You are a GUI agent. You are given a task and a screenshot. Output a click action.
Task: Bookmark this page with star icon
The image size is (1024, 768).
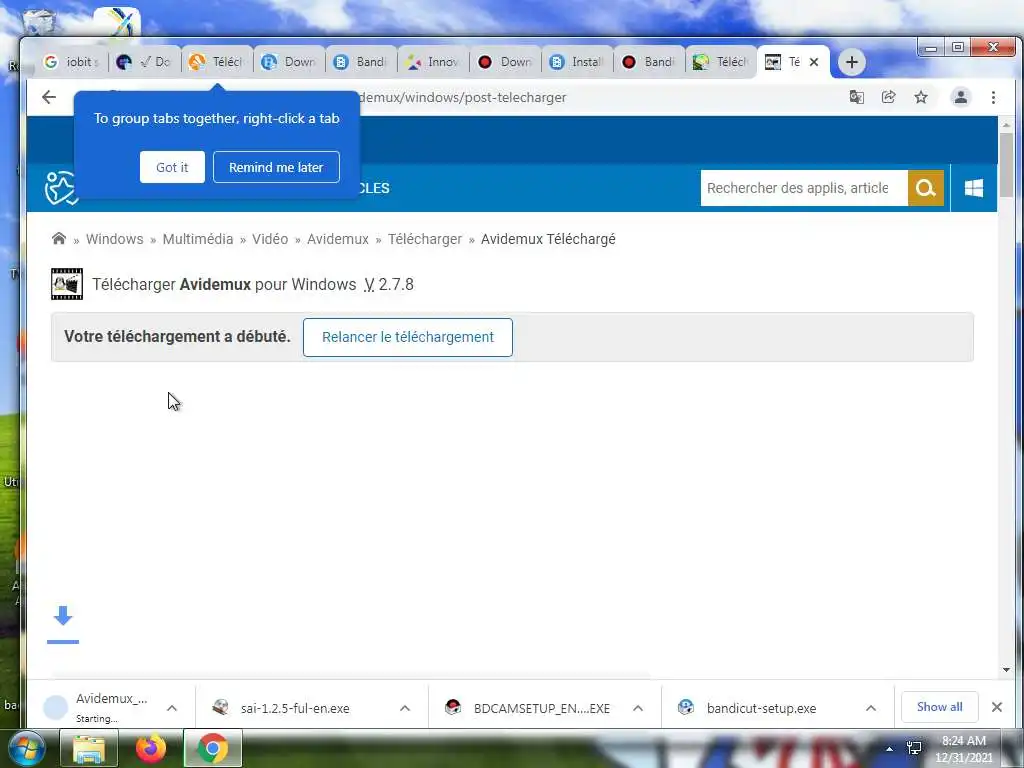click(921, 97)
